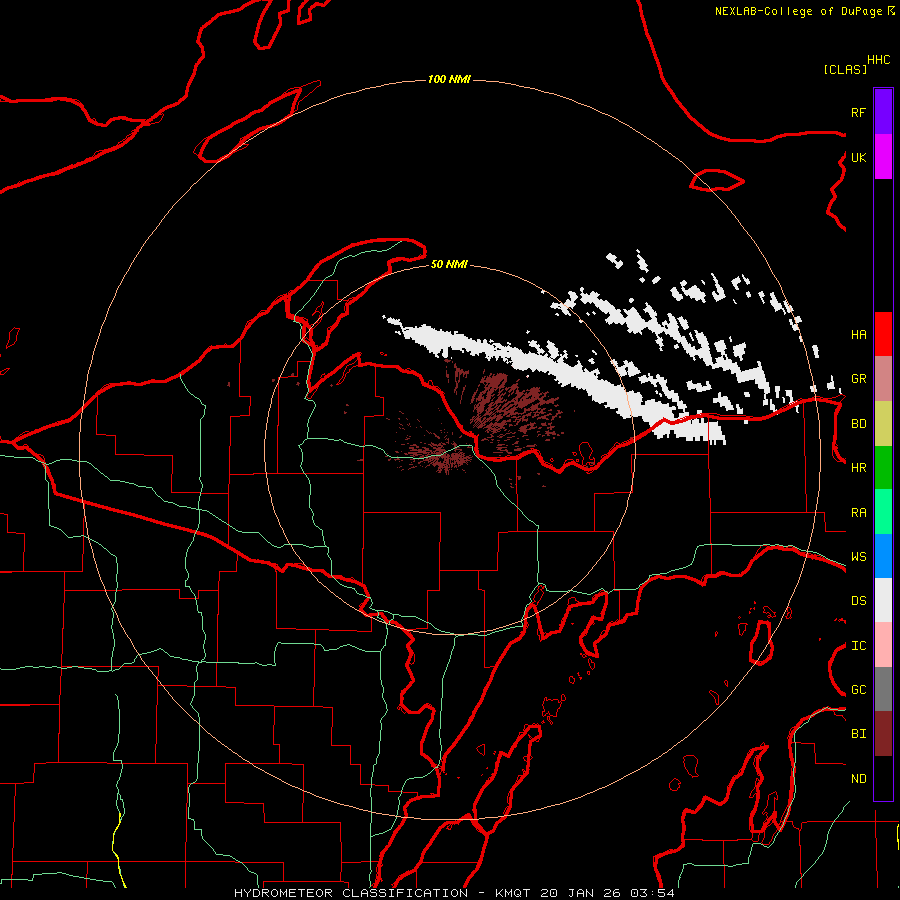Click the [CLAS] units label
Screen dimensions: 900x900
coord(845,69)
